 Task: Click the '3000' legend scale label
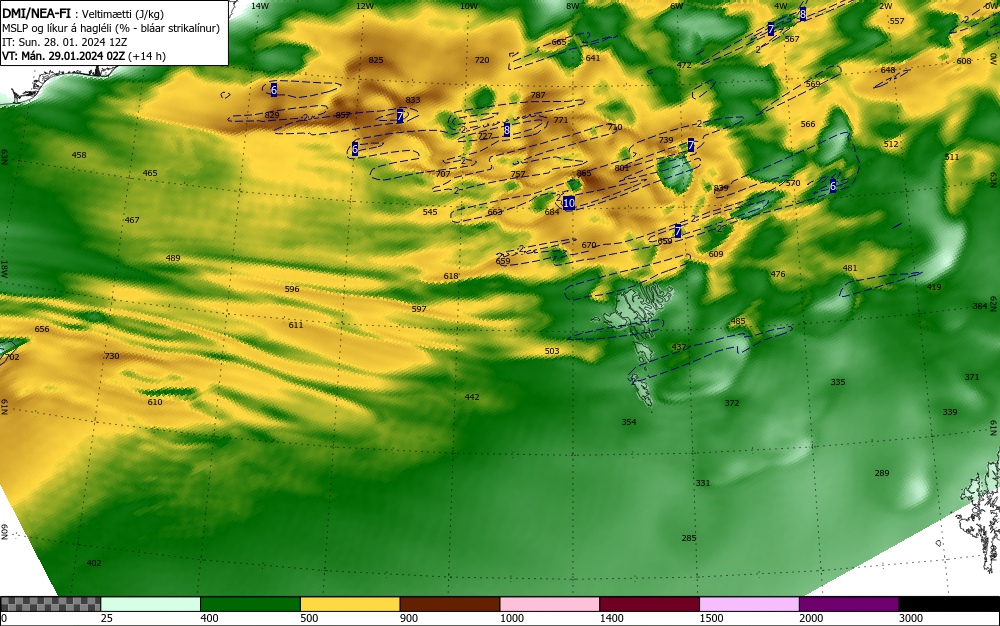(x=911, y=618)
